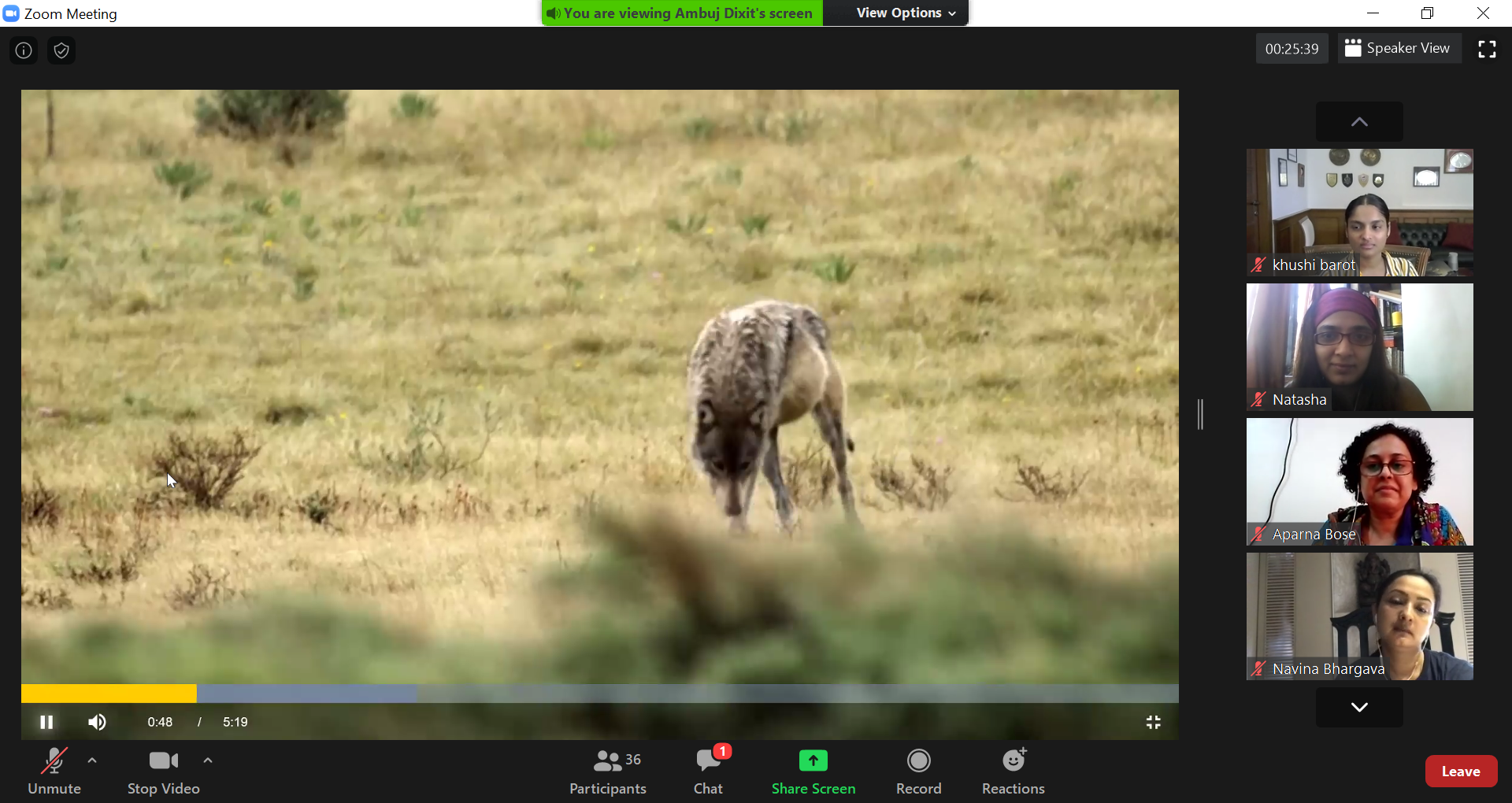Screen dimensions: 1512x803
Task: Start recording with the Record button
Action: click(x=918, y=772)
